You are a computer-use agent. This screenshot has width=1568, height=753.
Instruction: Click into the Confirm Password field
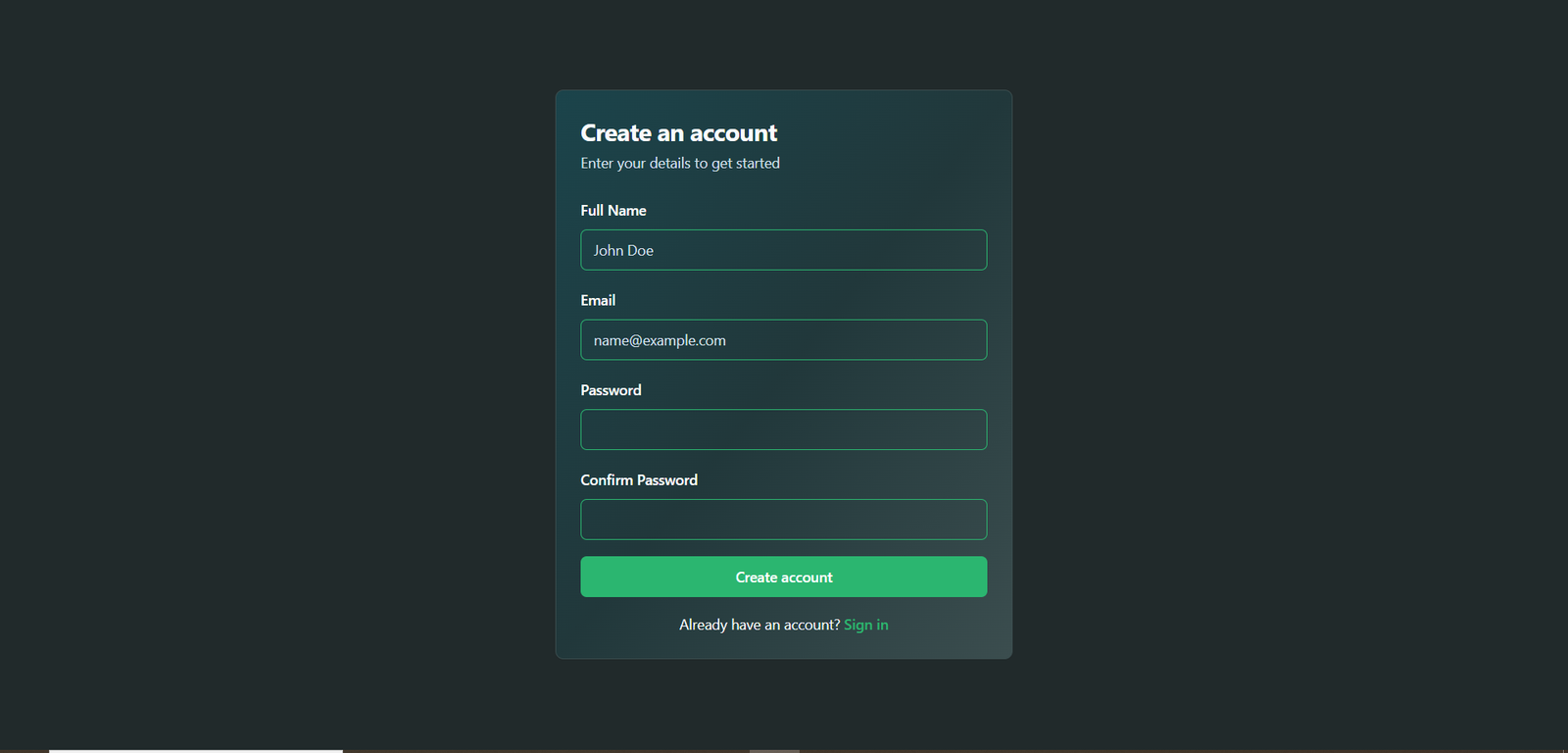[x=783, y=520]
